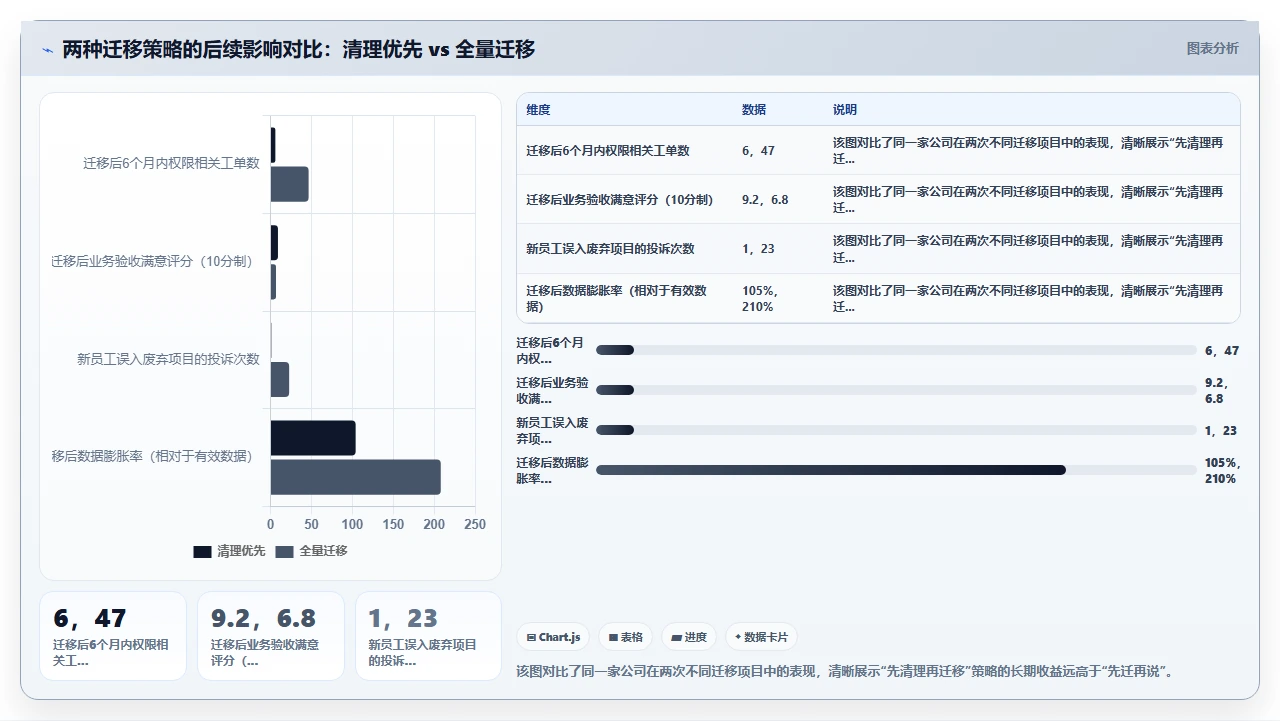Toggle the 清理优先 legend swatch

pyautogui.click(x=203, y=551)
